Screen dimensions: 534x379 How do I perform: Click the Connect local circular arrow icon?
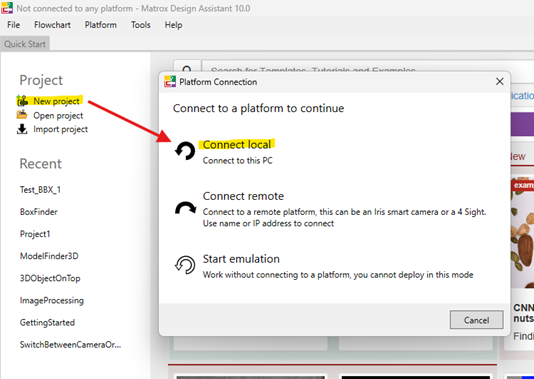(x=185, y=151)
